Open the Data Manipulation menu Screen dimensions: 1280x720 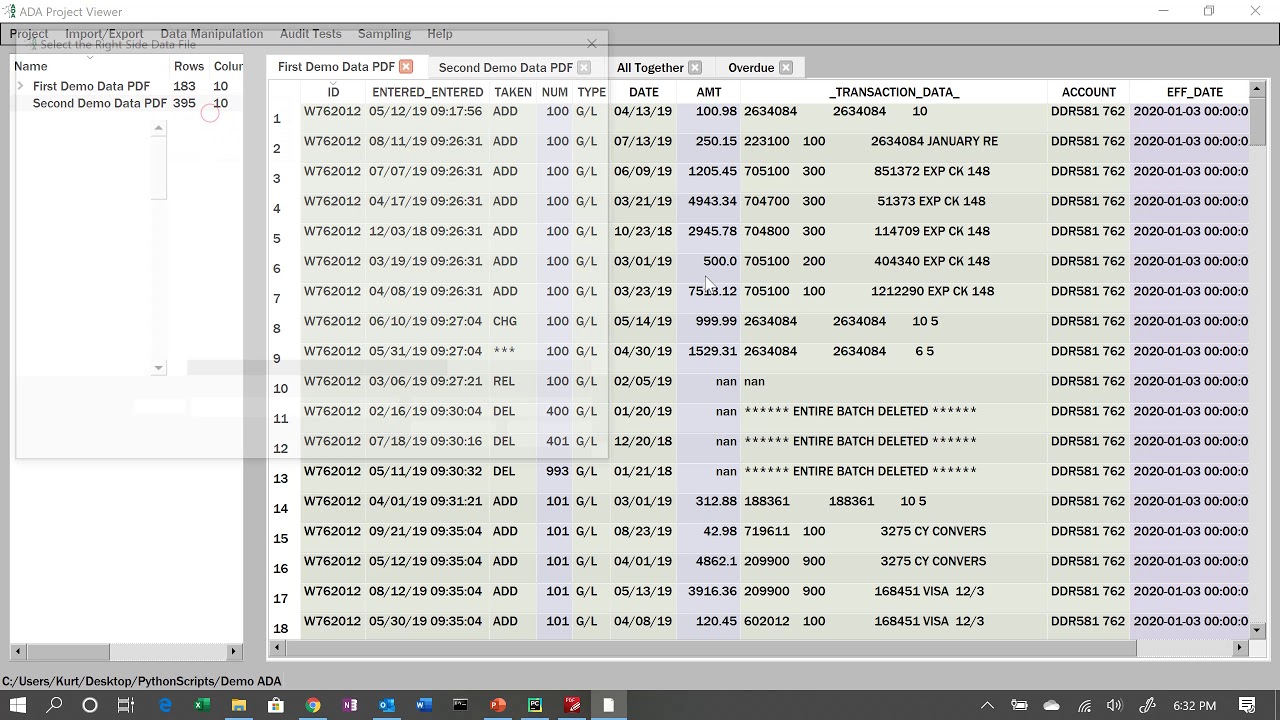pyautogui.click(x=211, y=34)
